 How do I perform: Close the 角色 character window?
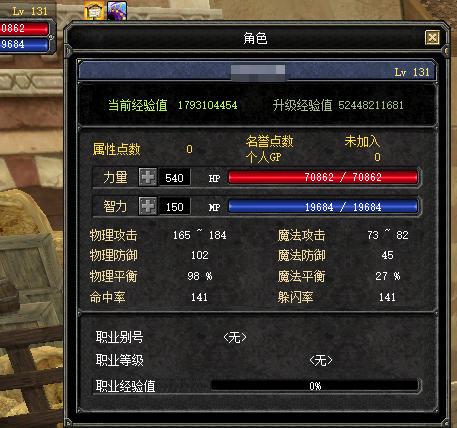pyautogui.click(x=432, y=37)
